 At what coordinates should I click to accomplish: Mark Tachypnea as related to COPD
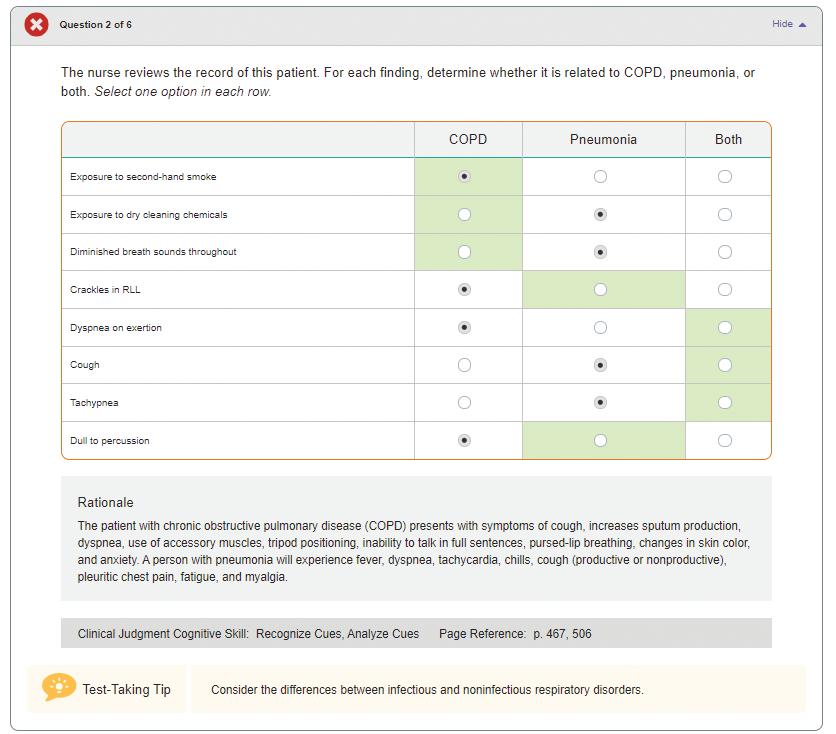464,403
